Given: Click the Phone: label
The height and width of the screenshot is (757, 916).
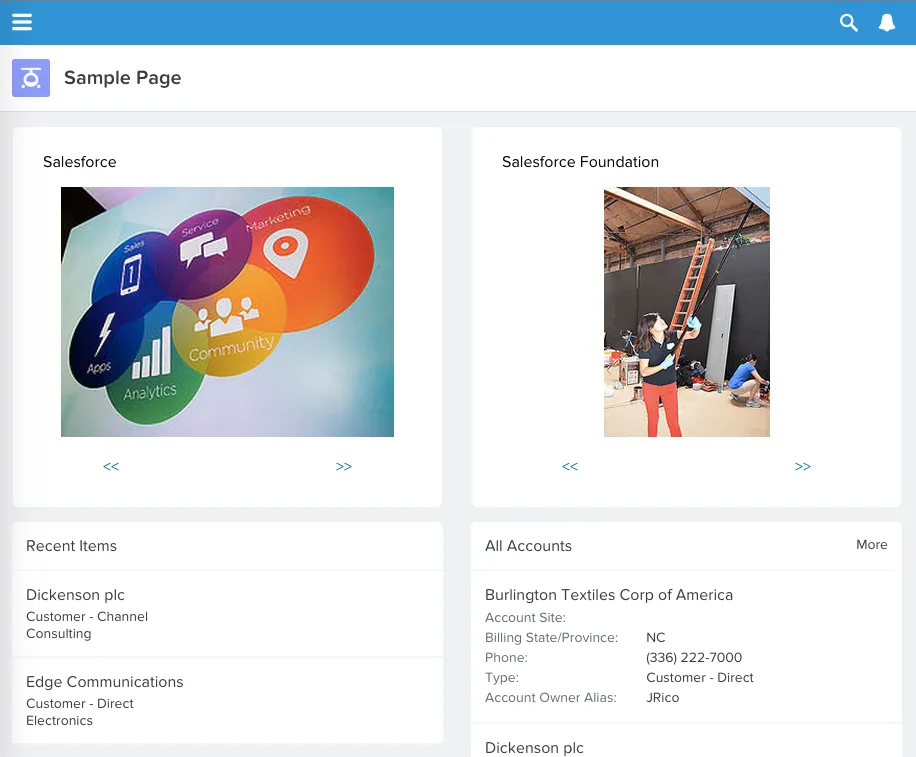Looking at the screenshot, I should tap(506, 658).
